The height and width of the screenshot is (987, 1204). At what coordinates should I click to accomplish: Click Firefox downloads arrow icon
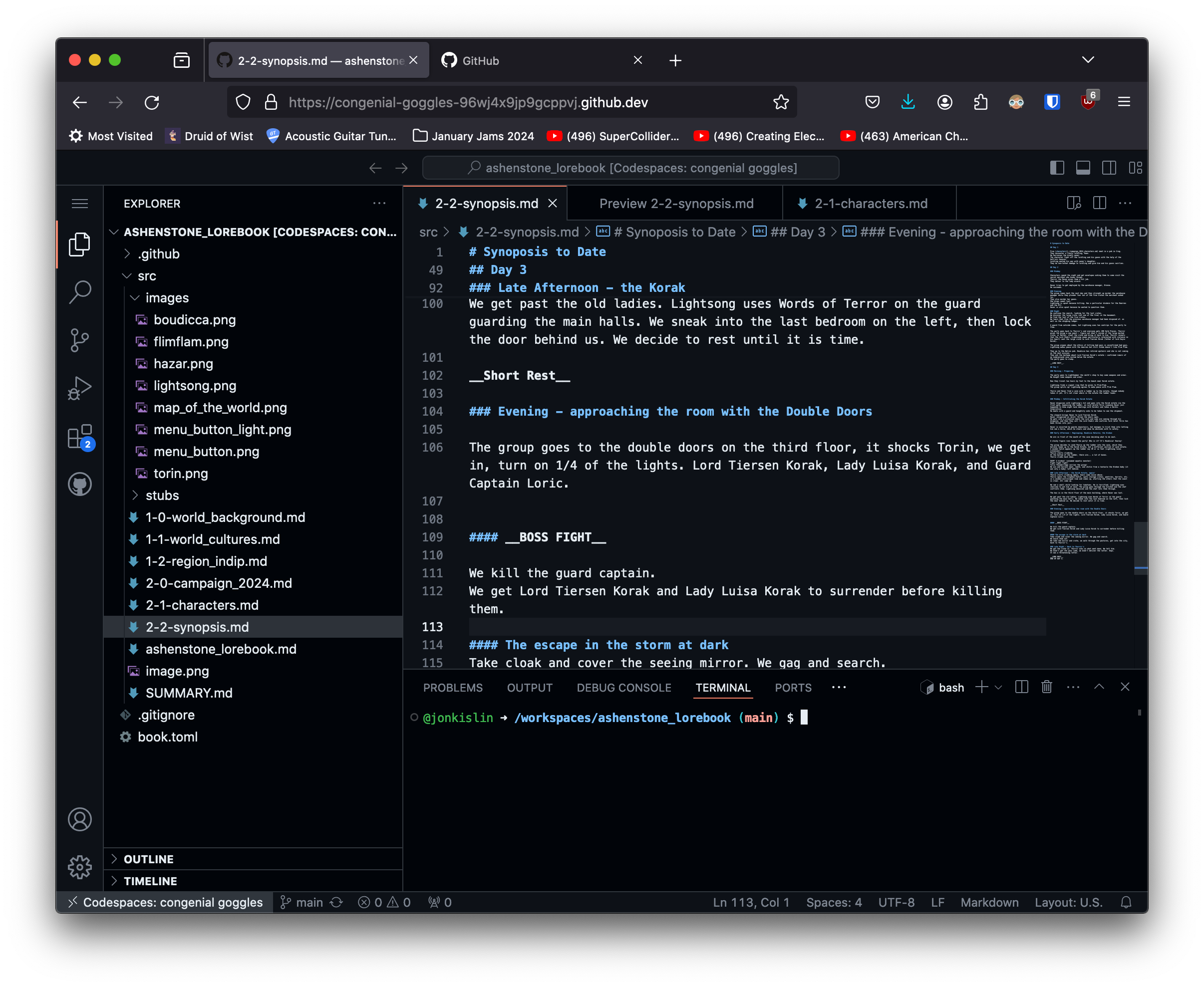point(907,102)
